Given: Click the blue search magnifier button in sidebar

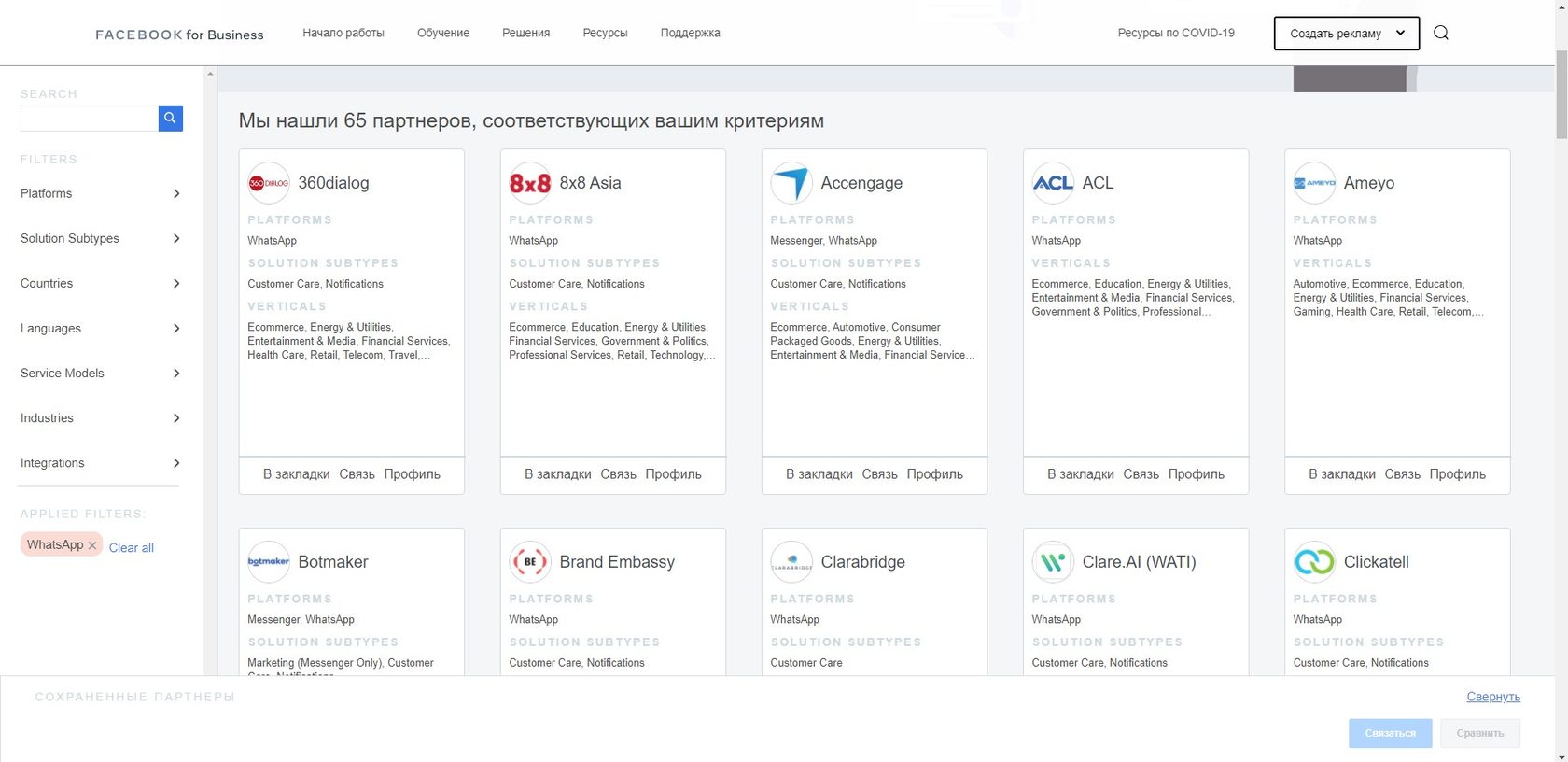Looking at the screenshot, I should pos(171,118).
